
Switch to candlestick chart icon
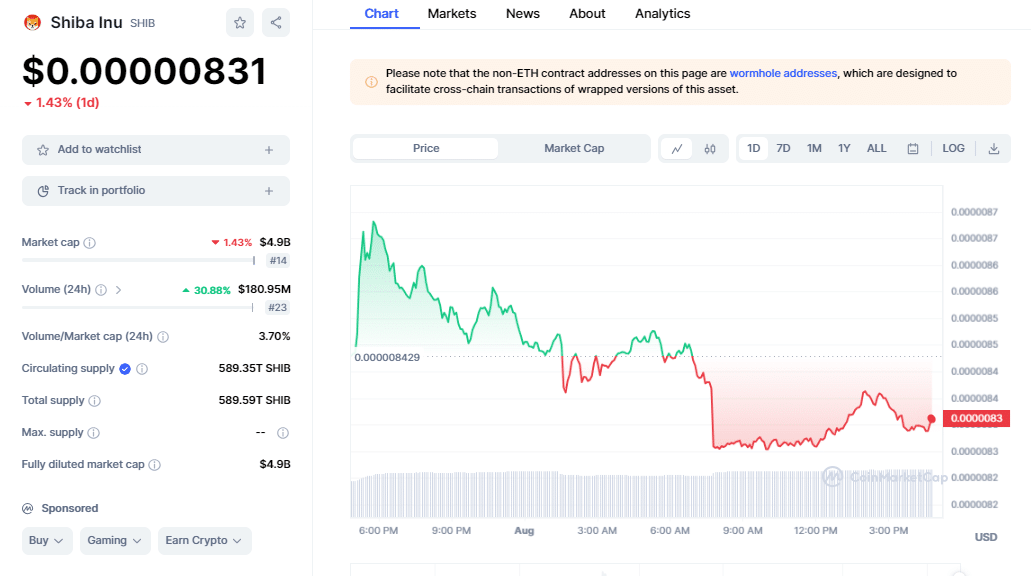point(710,148)
